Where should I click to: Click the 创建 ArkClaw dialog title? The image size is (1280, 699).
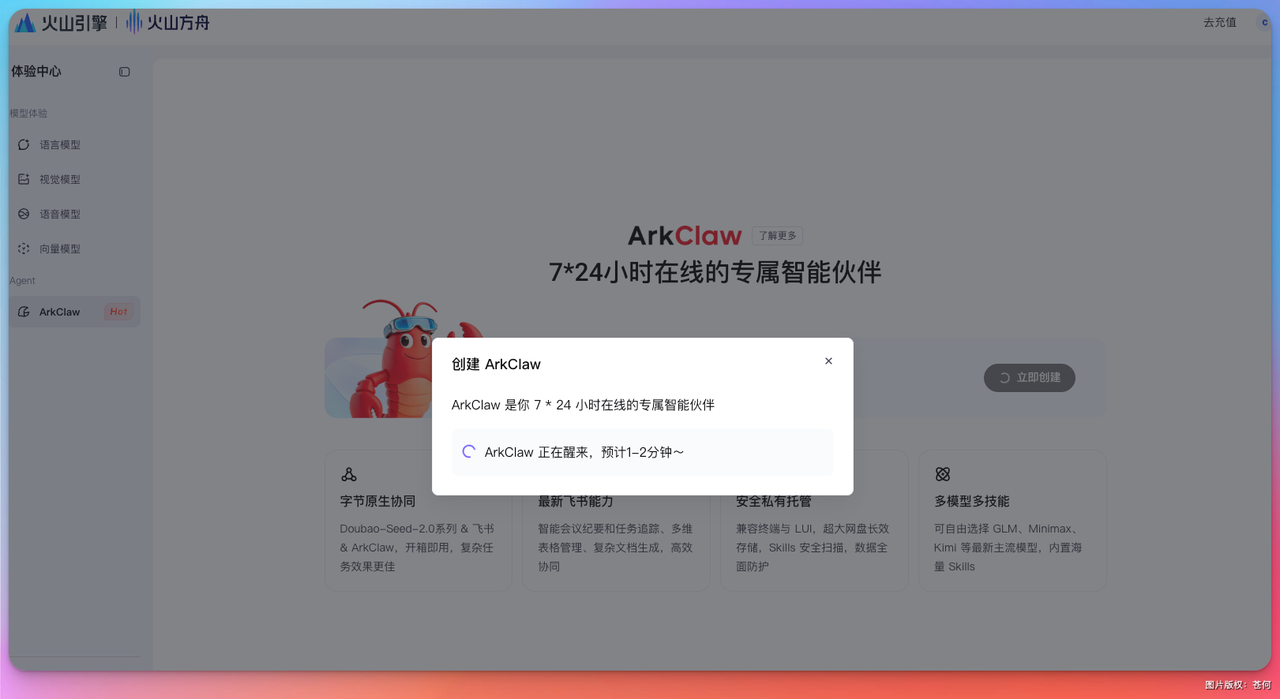[x=496, y=364]
